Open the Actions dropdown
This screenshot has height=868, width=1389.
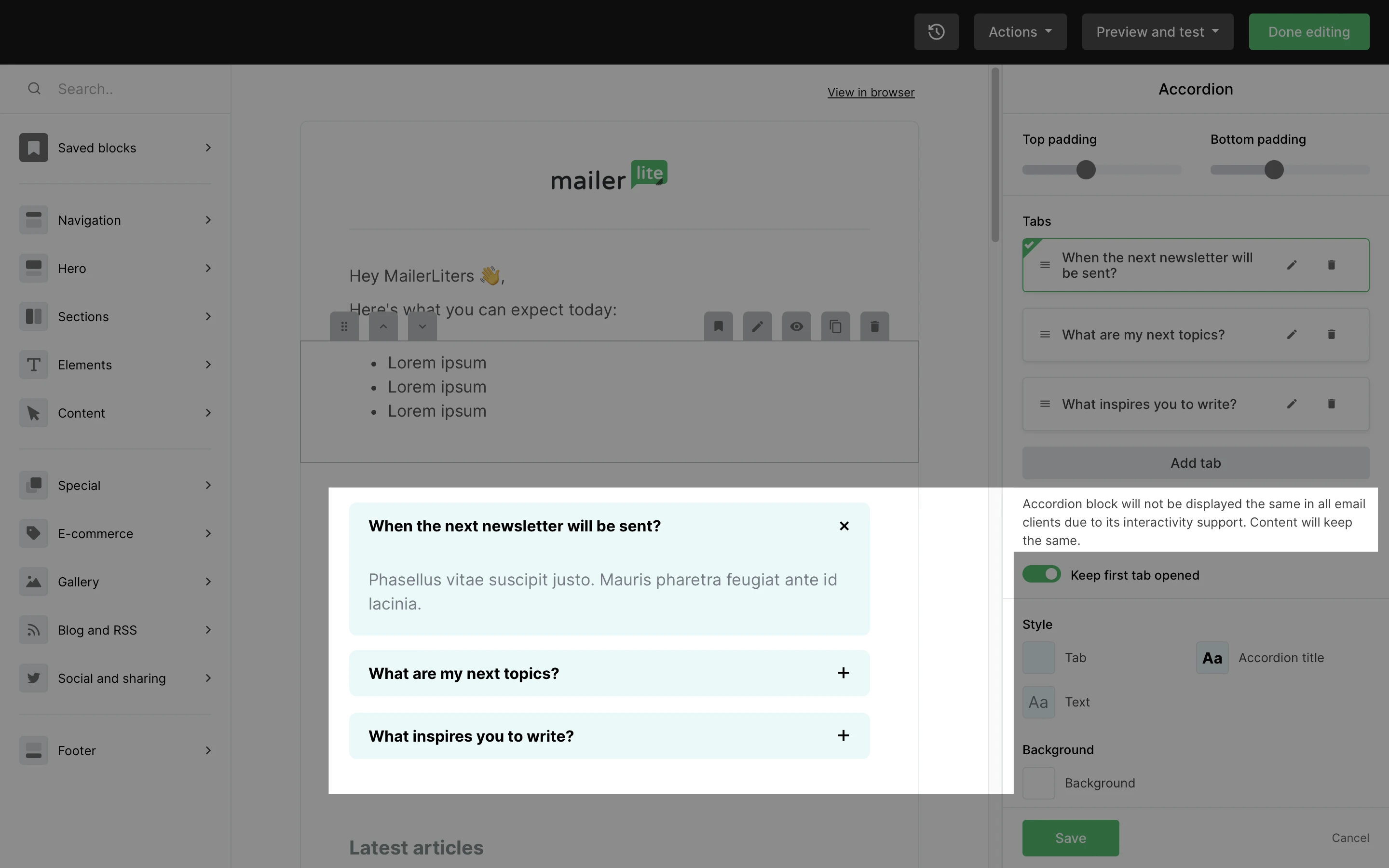(1020, 32)
